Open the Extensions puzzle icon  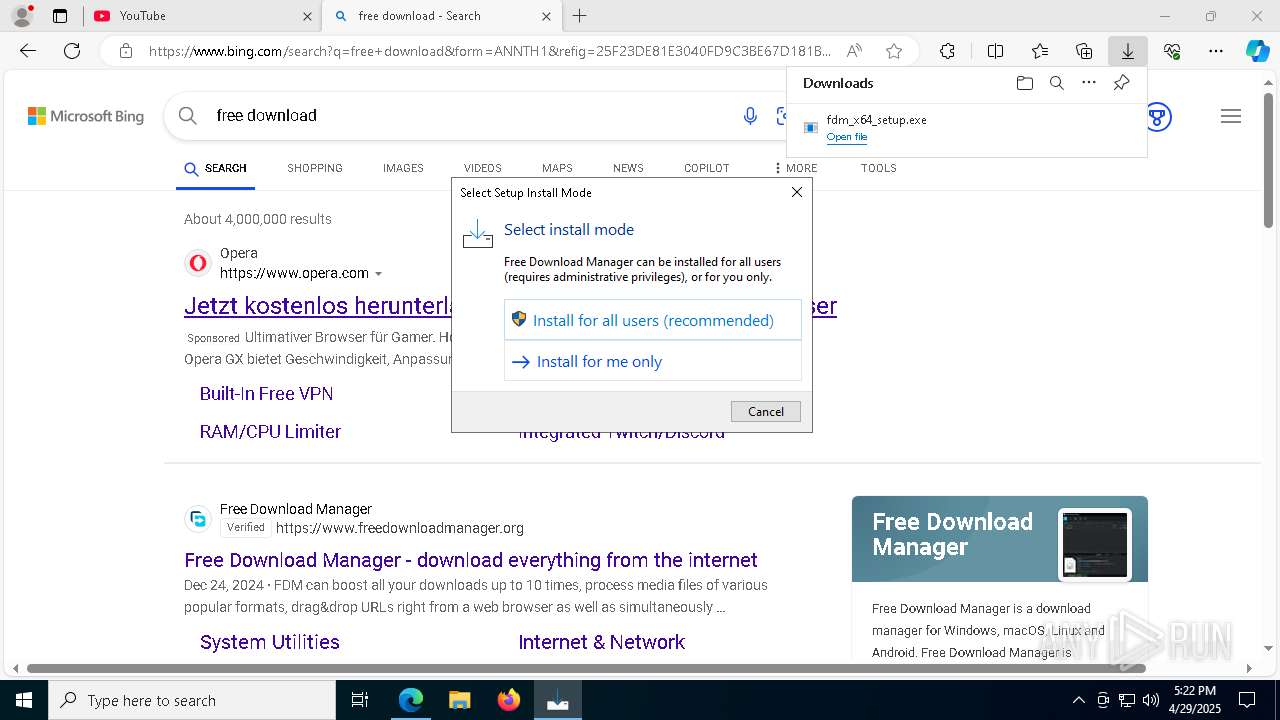tap(947, 51)
